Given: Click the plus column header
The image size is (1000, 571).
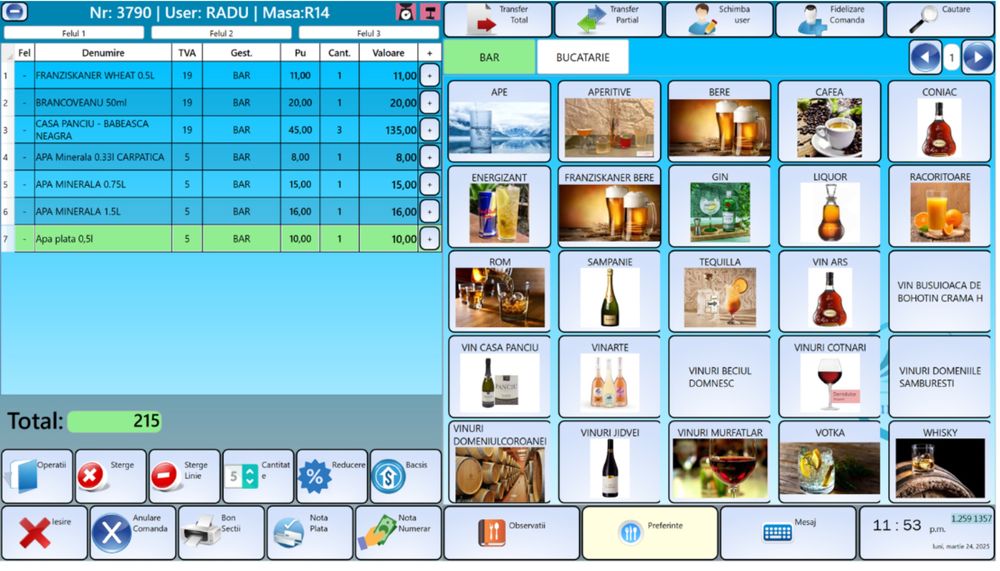Looking at the screenshot, I should (429, 53).
